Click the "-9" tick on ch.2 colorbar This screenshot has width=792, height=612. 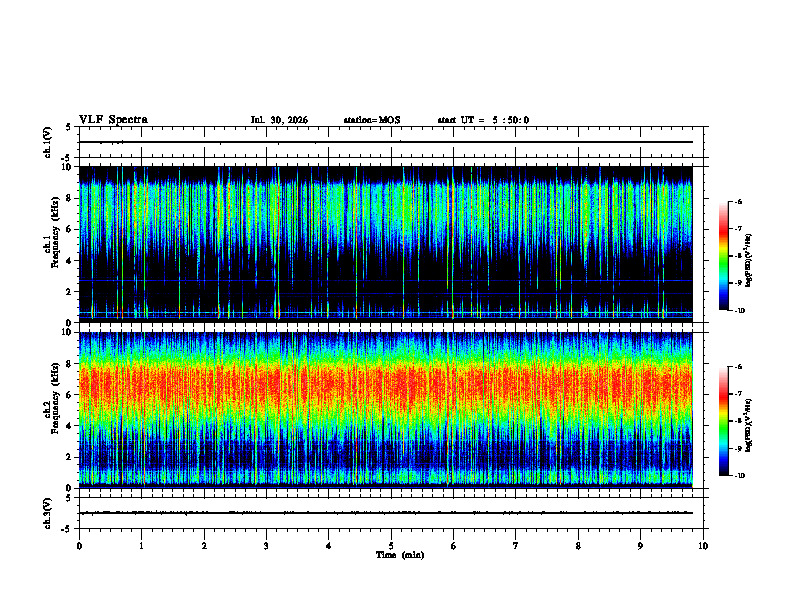(738, 448)
